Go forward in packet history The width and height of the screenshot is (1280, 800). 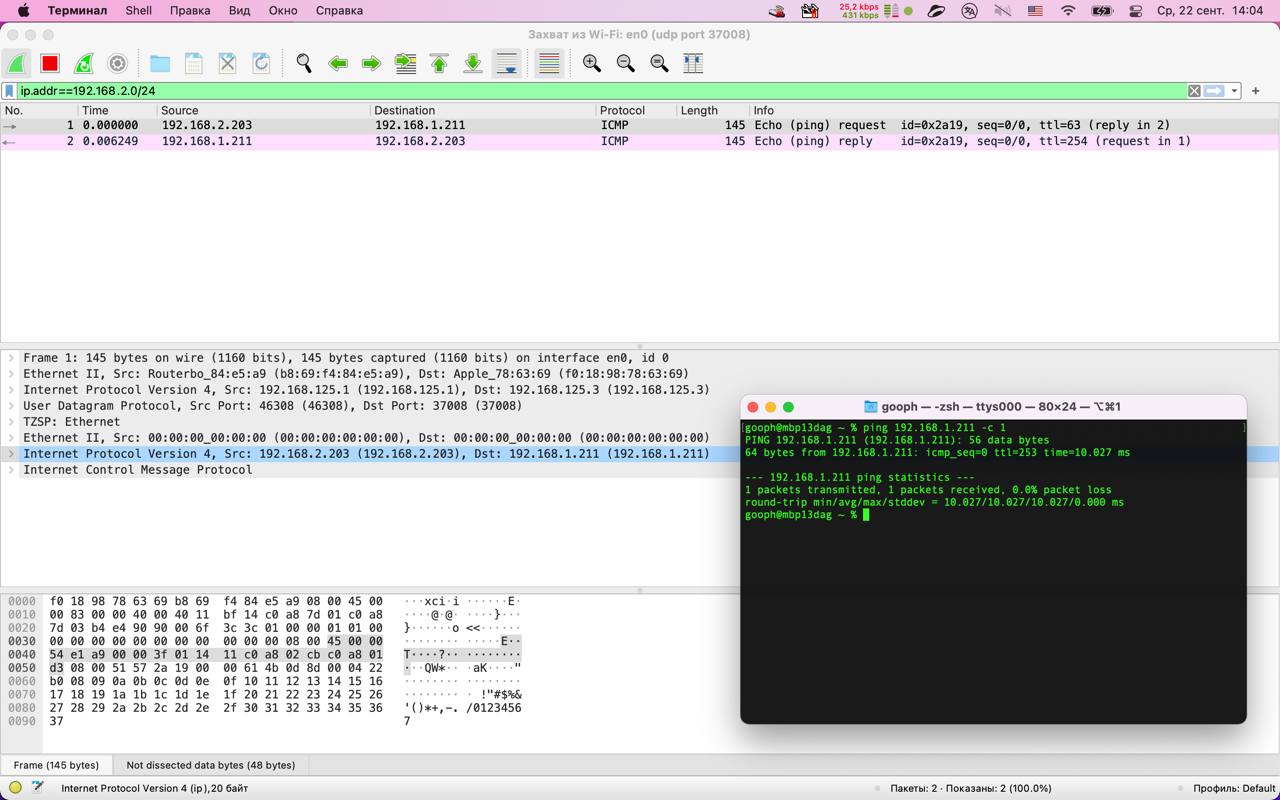click(x=371, y=63)
